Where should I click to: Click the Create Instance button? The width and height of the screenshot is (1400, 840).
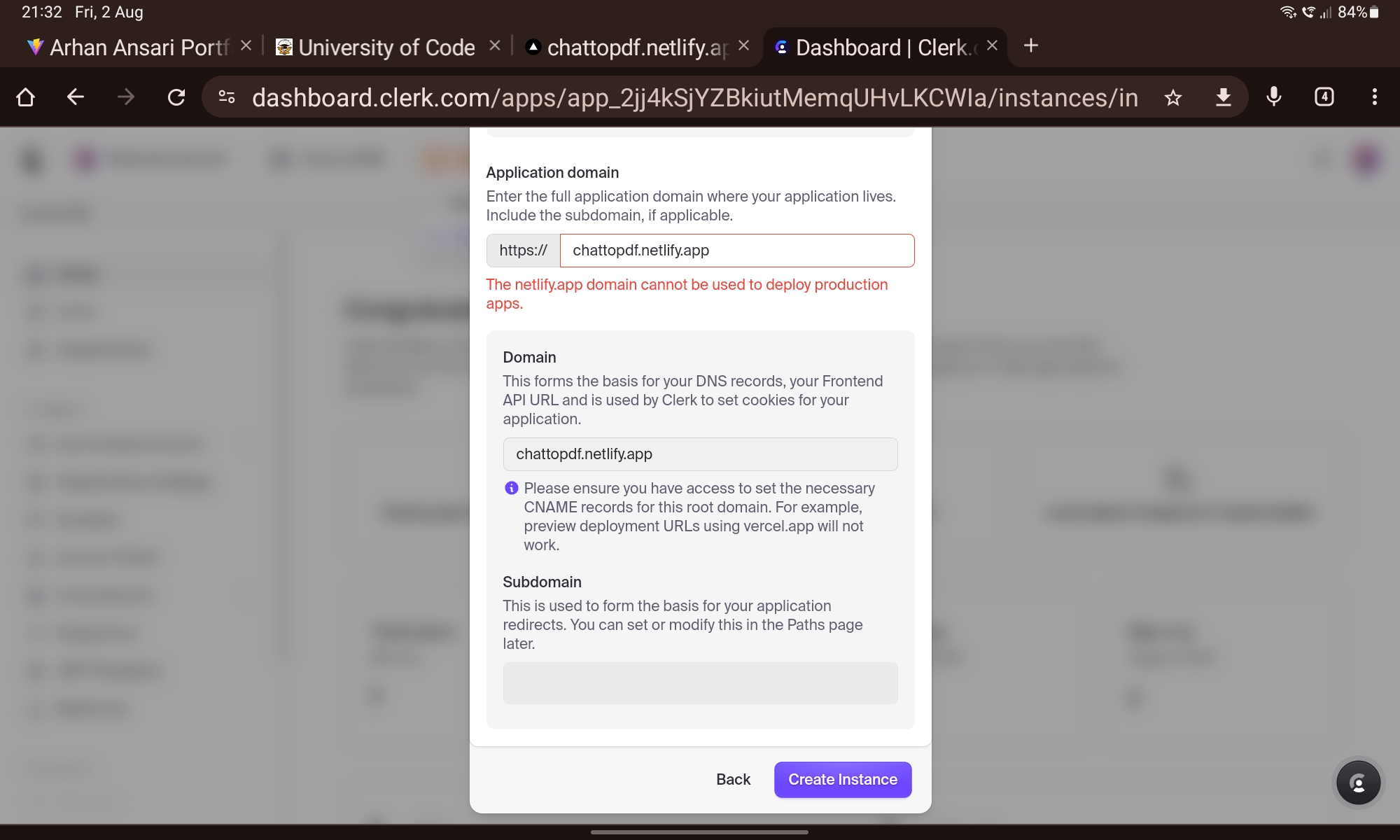click(842, 779)
